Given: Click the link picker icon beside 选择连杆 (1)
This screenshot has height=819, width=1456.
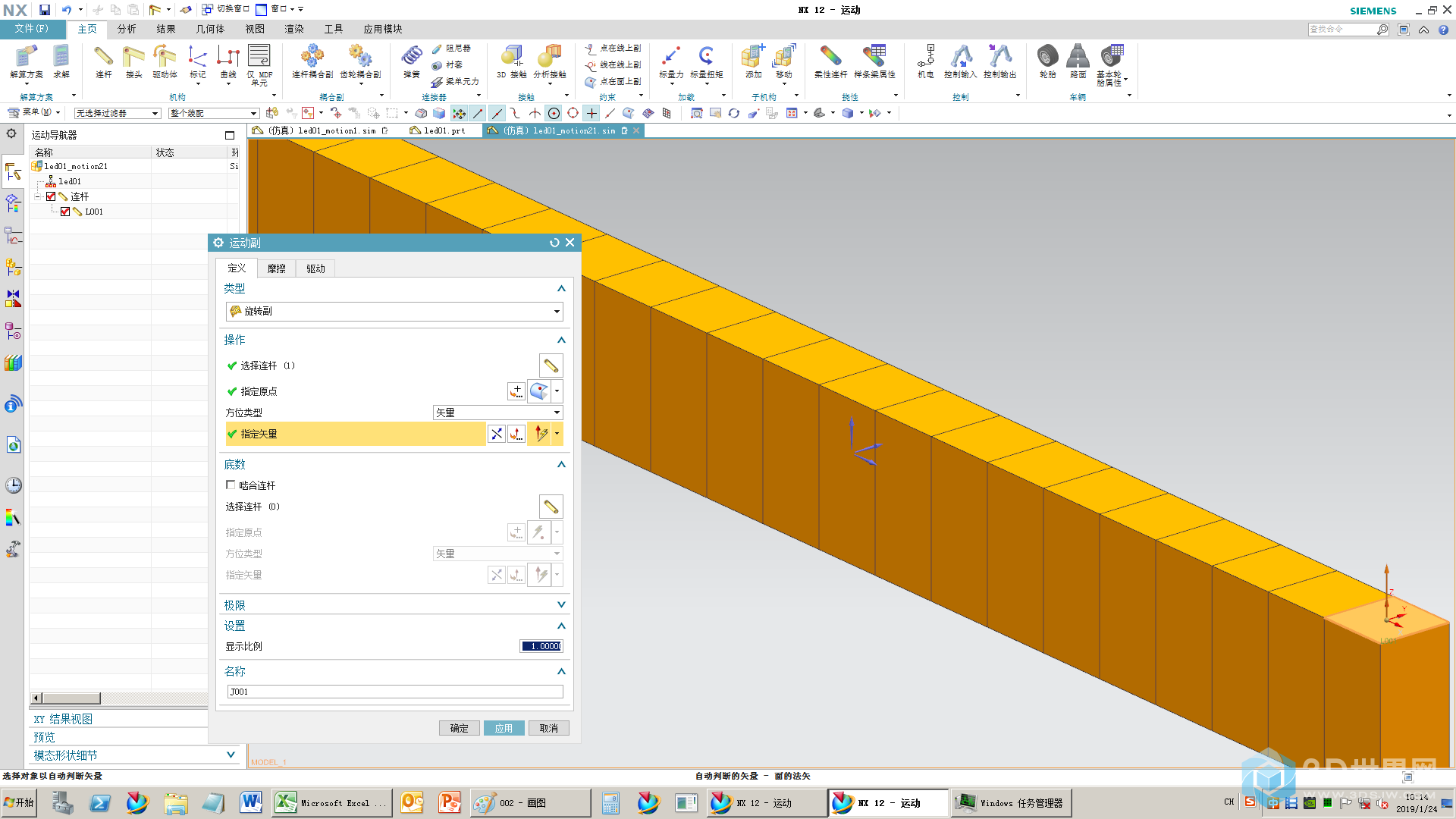Looking at the screenshot, I should [x=551, y=366].
